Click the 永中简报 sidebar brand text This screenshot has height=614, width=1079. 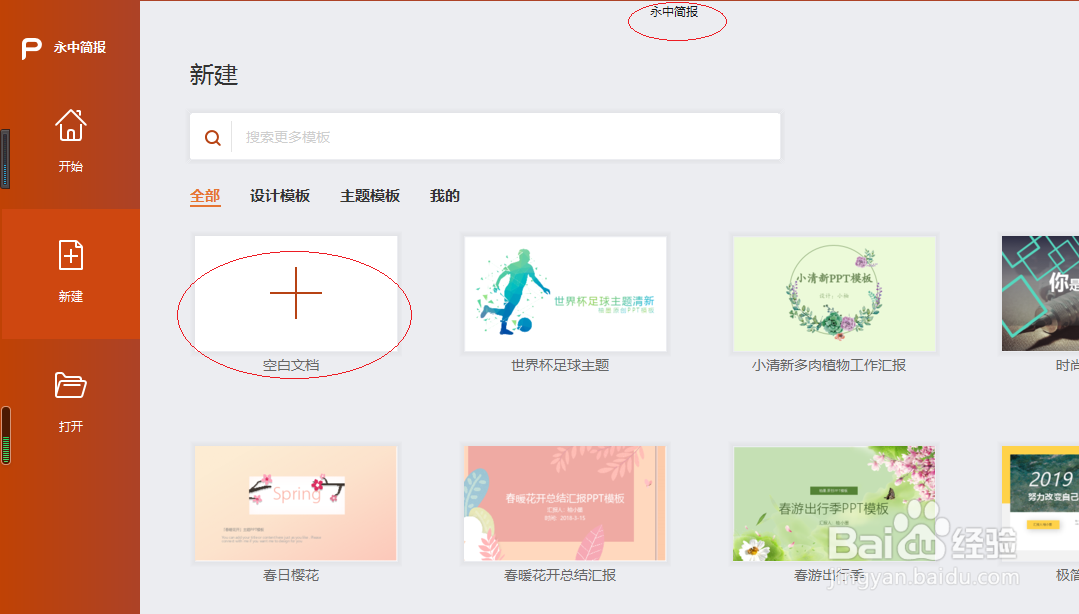tap(80, 47)
